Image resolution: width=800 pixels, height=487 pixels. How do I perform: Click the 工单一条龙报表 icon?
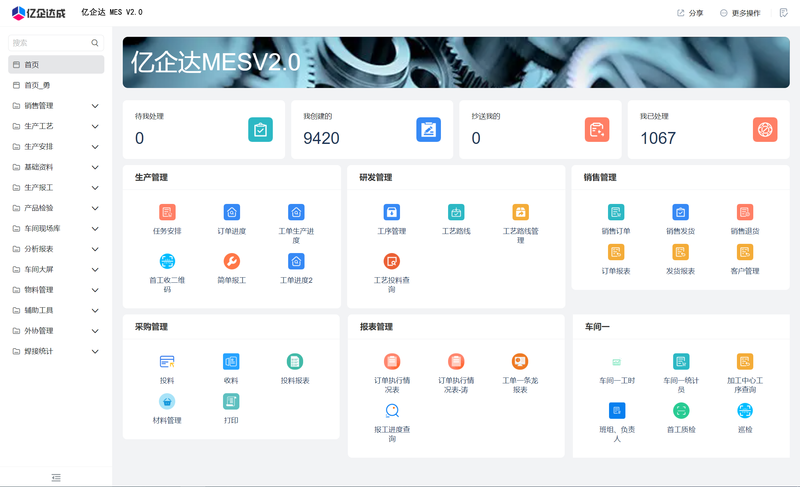(519, 361)
